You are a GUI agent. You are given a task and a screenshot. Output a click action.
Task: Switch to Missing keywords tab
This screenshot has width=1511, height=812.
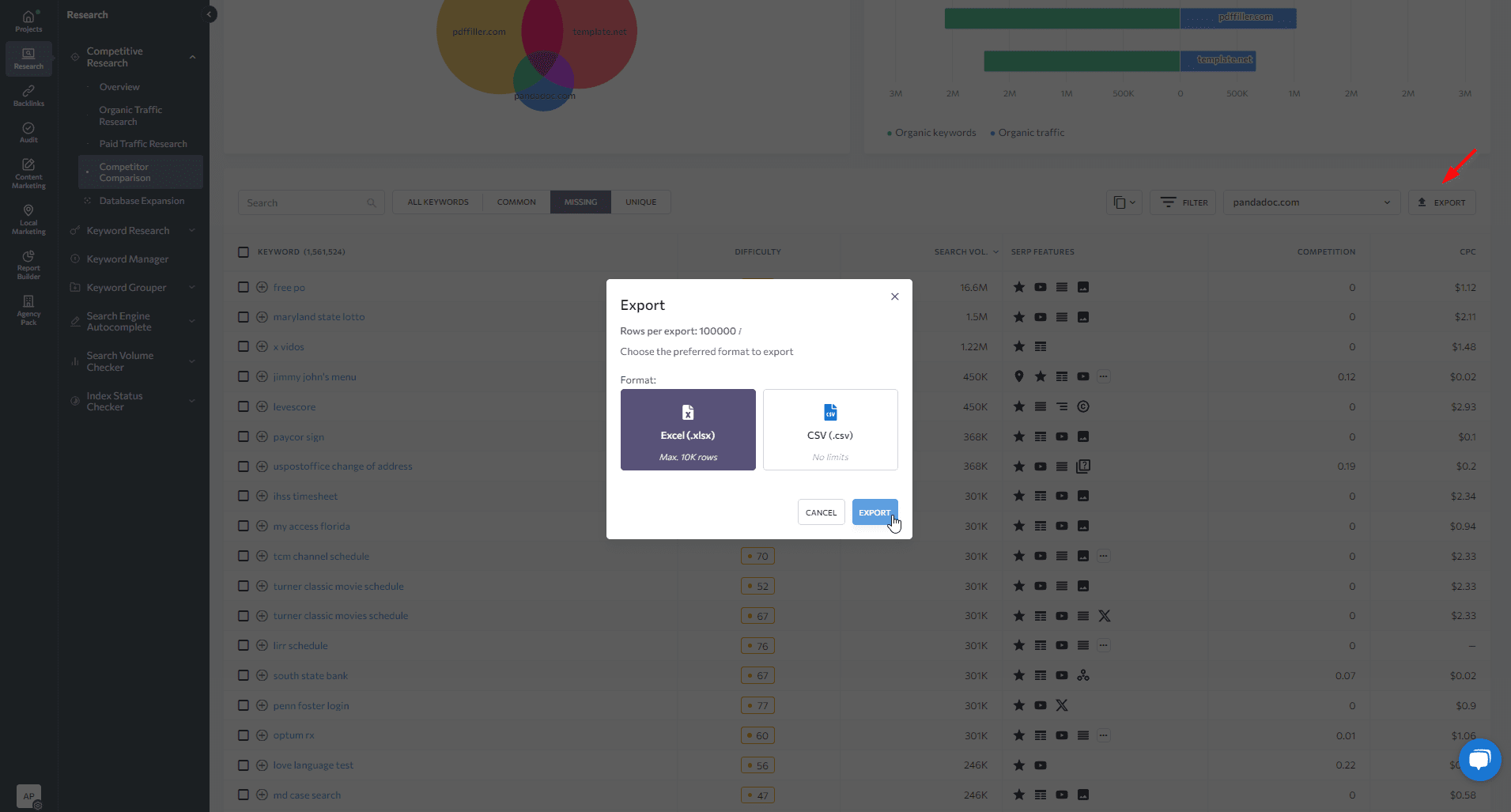click(580, 202)
